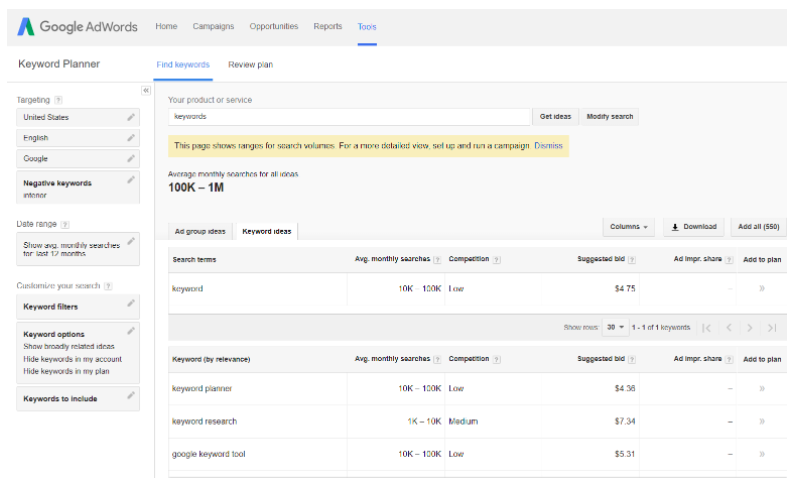
Task: Click the Modify search button
Action: [x=610, y=117]
